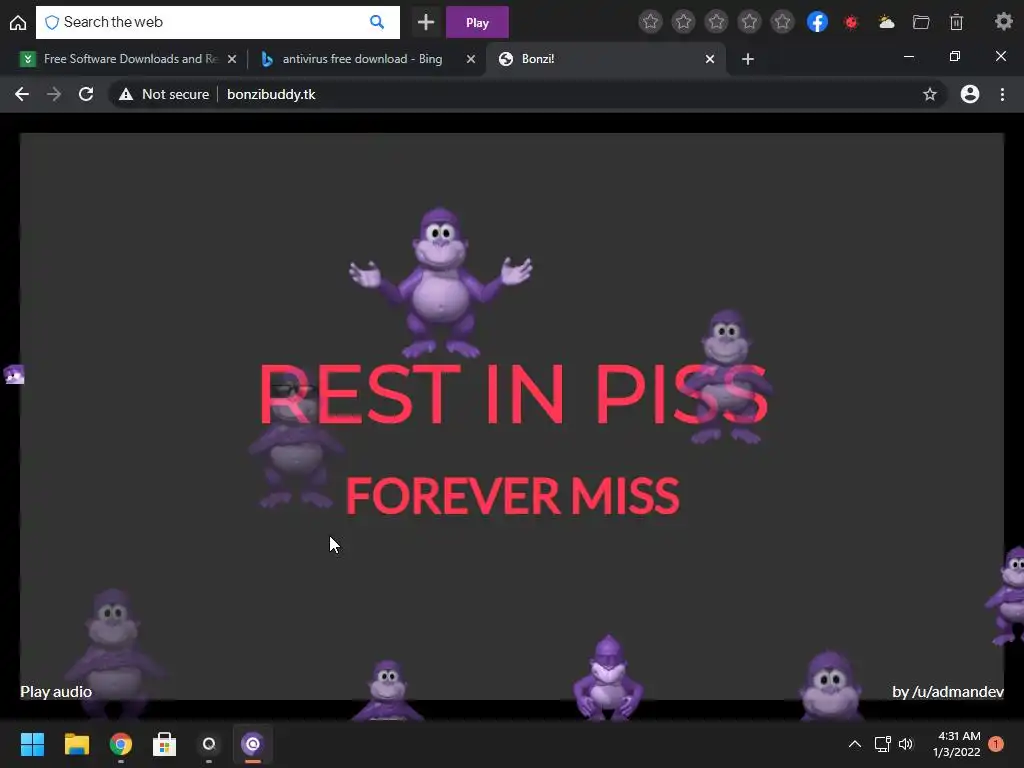This screenshot has height=768, width=1024.
Task: Click the plus button beside Play
Action: click(426, 22)
